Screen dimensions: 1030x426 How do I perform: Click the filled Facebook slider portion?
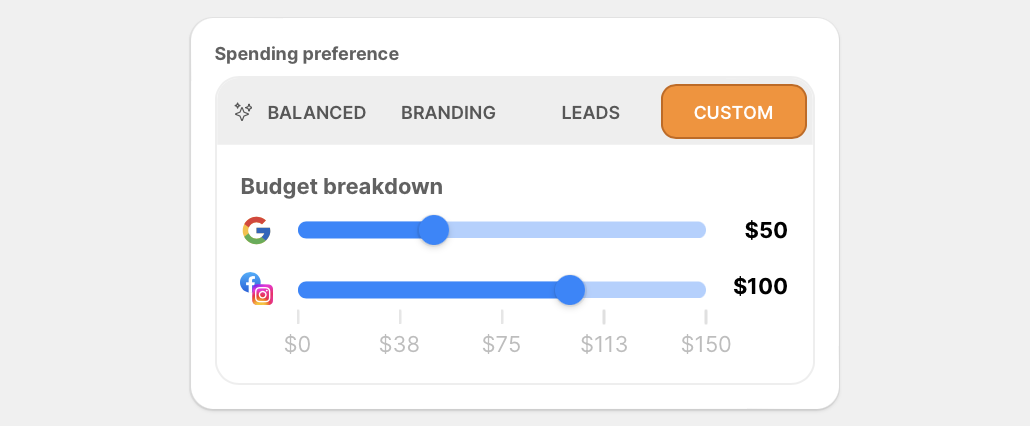(x=426, y=289)
